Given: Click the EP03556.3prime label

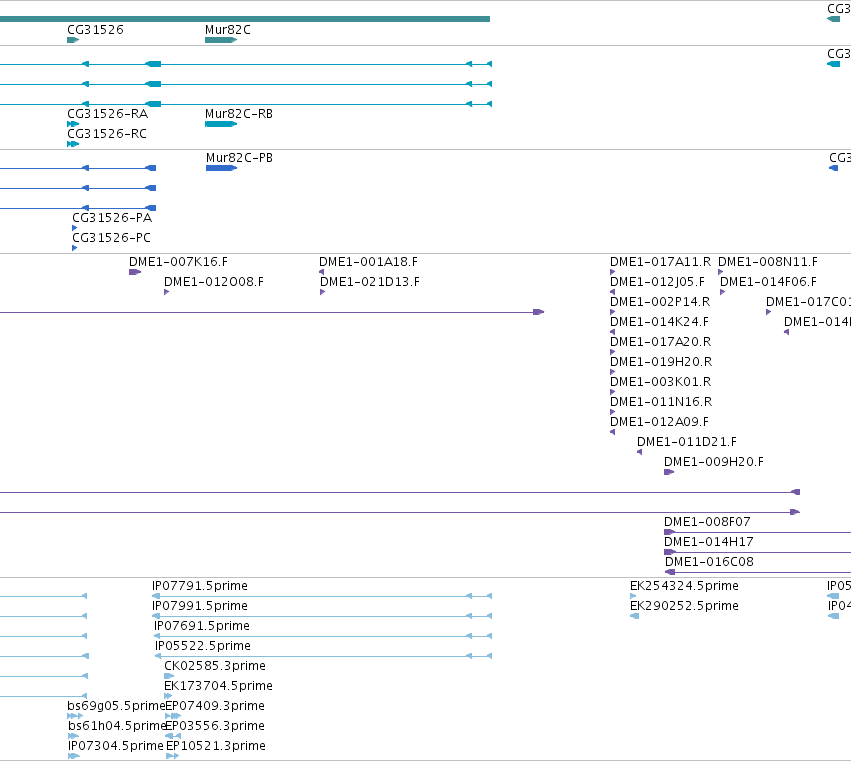Looking at the screenshot, I should click(x=215, y=727).
